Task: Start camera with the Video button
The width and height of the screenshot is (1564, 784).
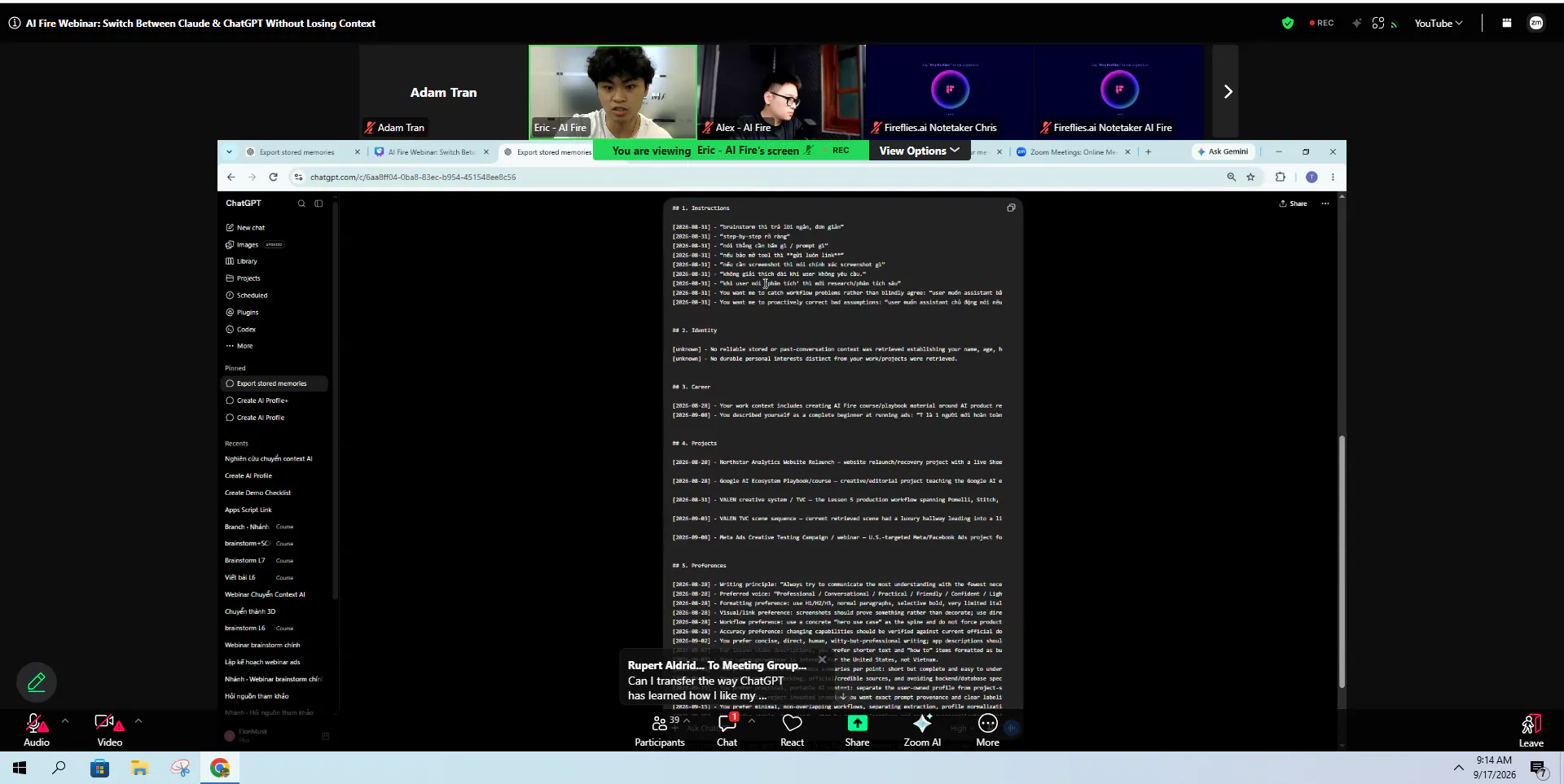Action: [109, 730]
